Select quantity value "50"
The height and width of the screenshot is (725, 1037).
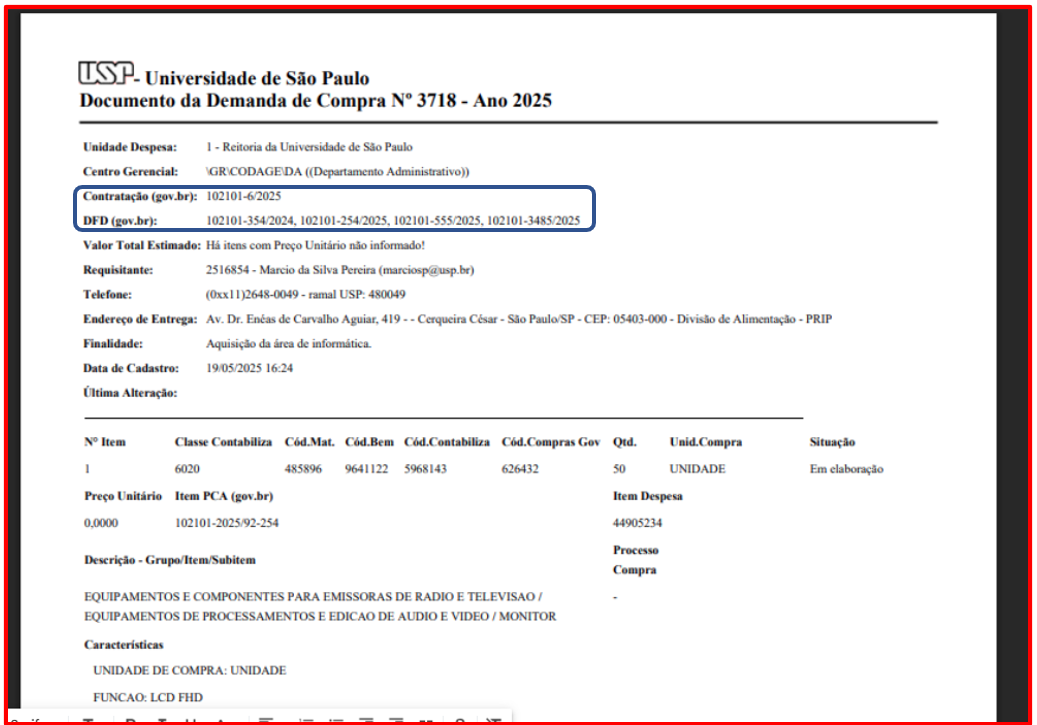[619, 469]
